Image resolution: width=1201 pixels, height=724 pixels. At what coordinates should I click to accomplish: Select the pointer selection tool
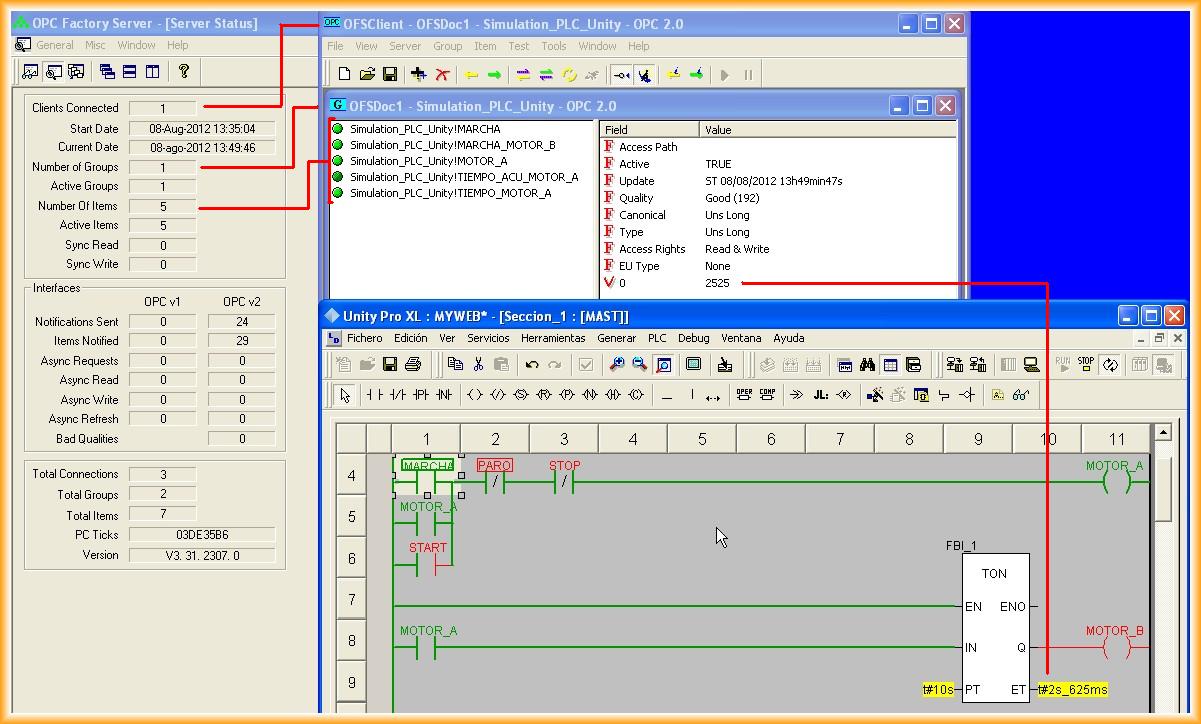[345, 395]
